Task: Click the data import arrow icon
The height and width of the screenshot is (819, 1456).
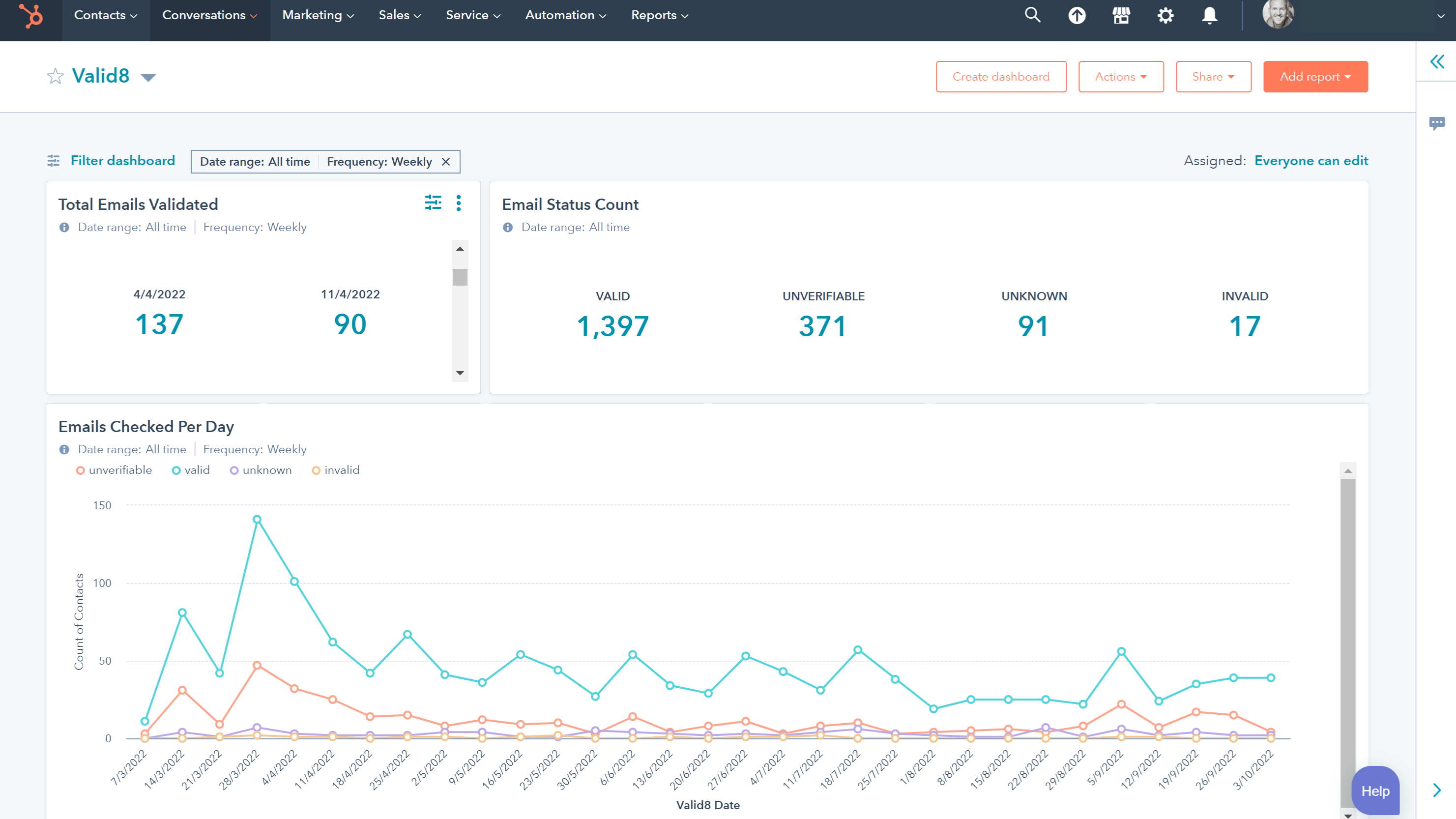Action: (1077, 15)
